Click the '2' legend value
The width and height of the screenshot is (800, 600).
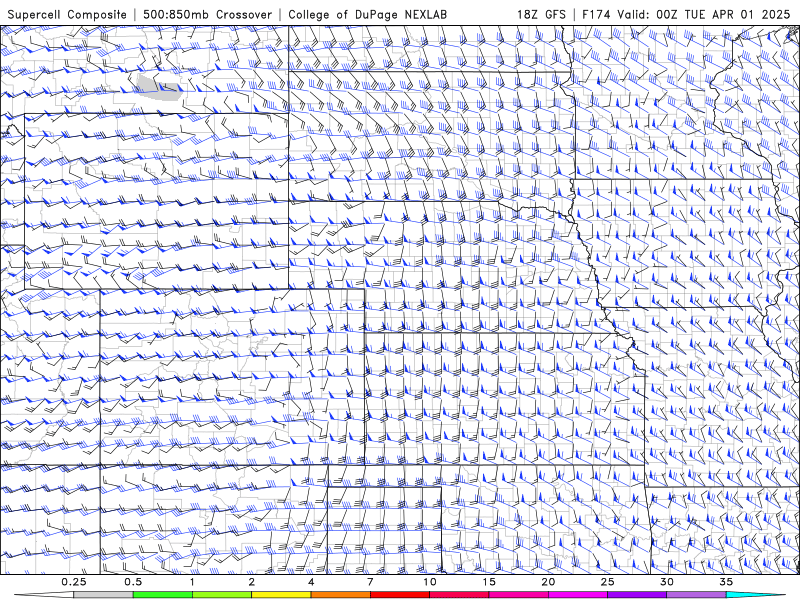(x=252, y=582)
